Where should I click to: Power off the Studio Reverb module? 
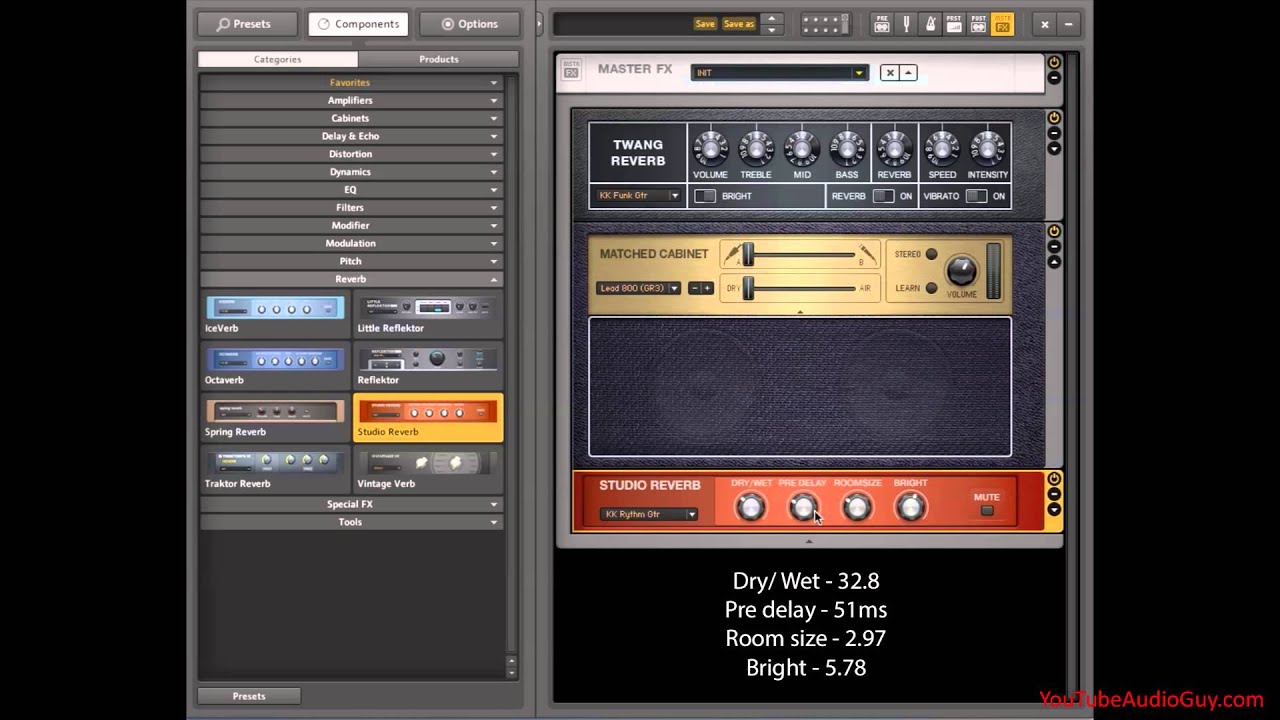1054,479
